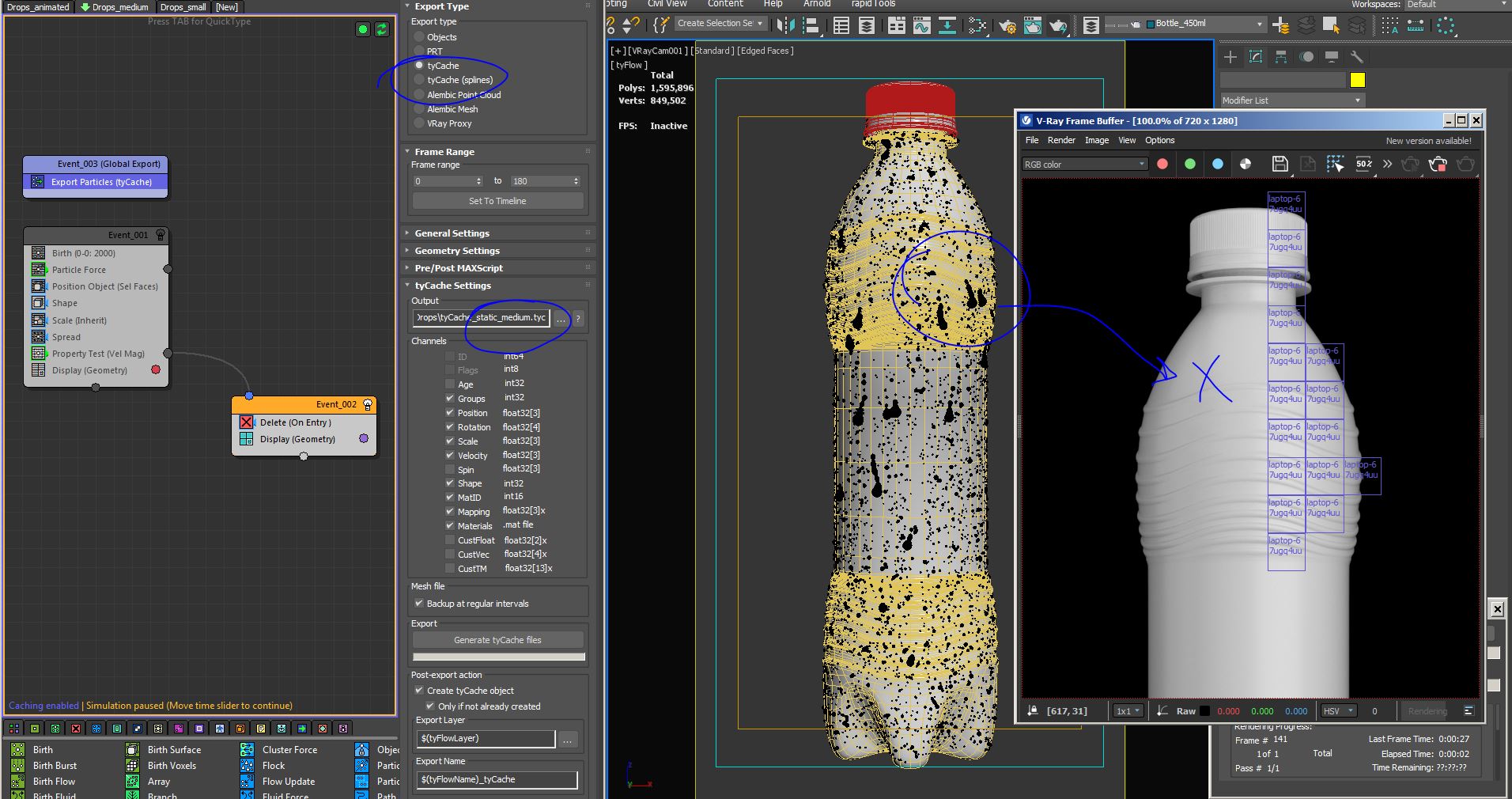Open the Utilities wrench panel icon
Image resolution: width=1512 pixels, height=799 pixels.
[1357, 57]
